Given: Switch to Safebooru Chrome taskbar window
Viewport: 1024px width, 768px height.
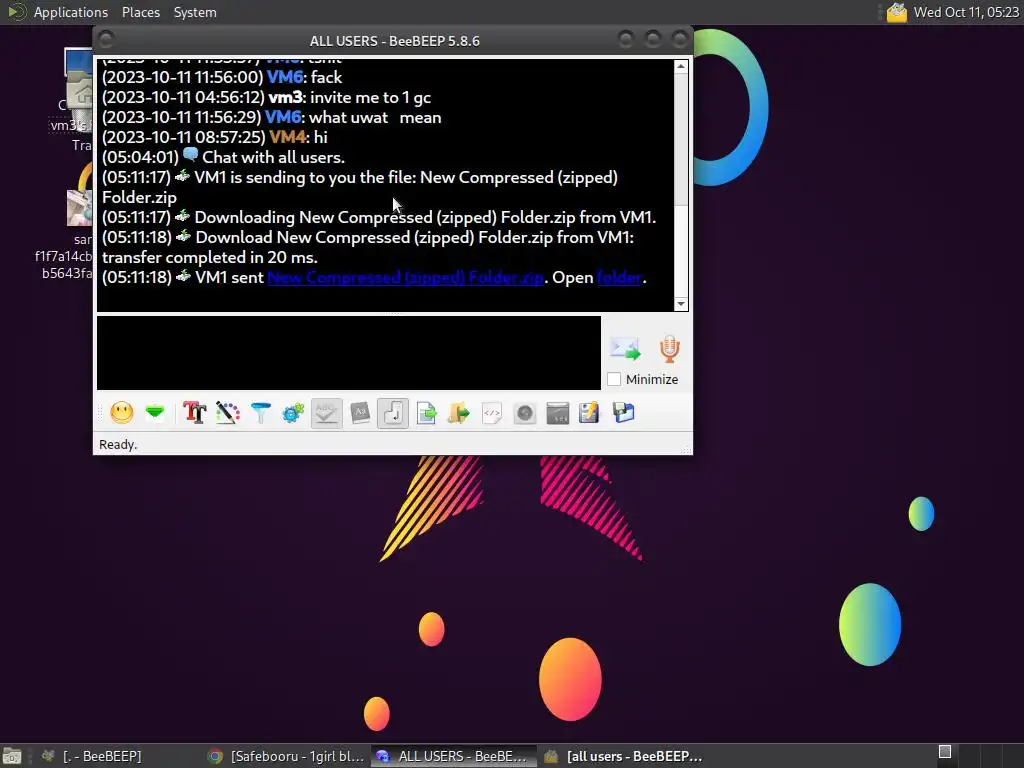Looking at the screenshot, I should tap(286, 756).
